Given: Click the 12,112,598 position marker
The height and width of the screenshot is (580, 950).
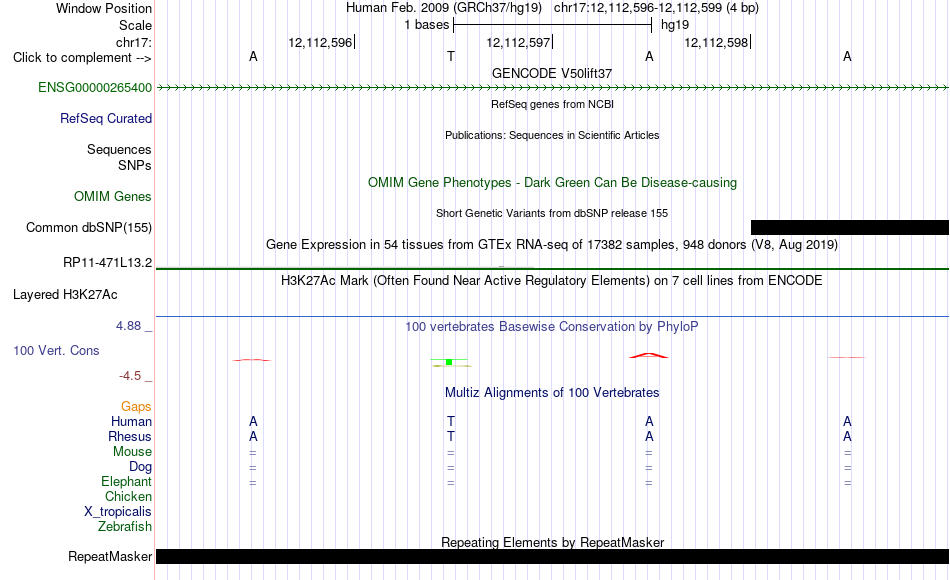Looking at the screenshot, I should [716, 42].
